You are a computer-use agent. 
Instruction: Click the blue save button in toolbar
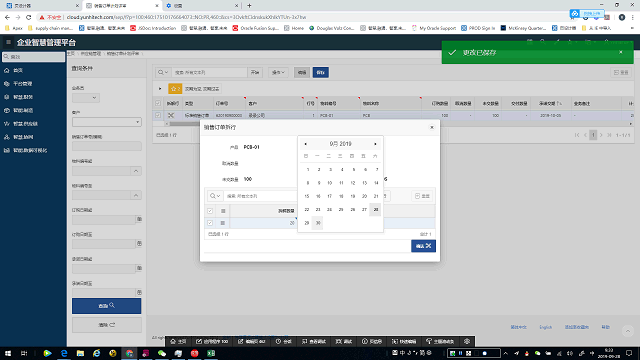(320, 72)
